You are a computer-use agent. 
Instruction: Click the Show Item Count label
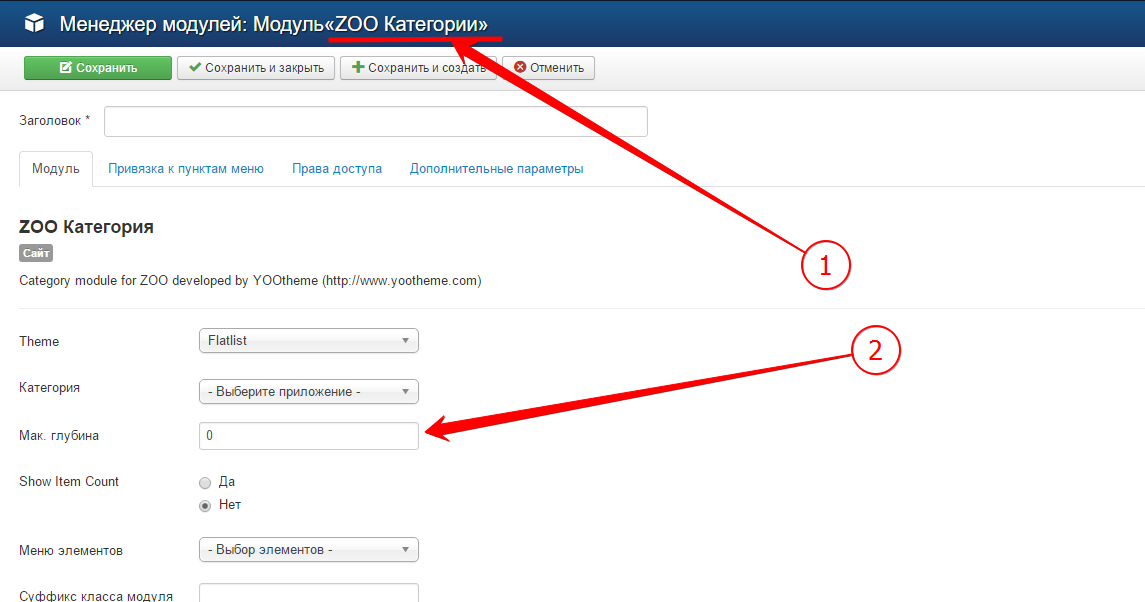(69, 481)
